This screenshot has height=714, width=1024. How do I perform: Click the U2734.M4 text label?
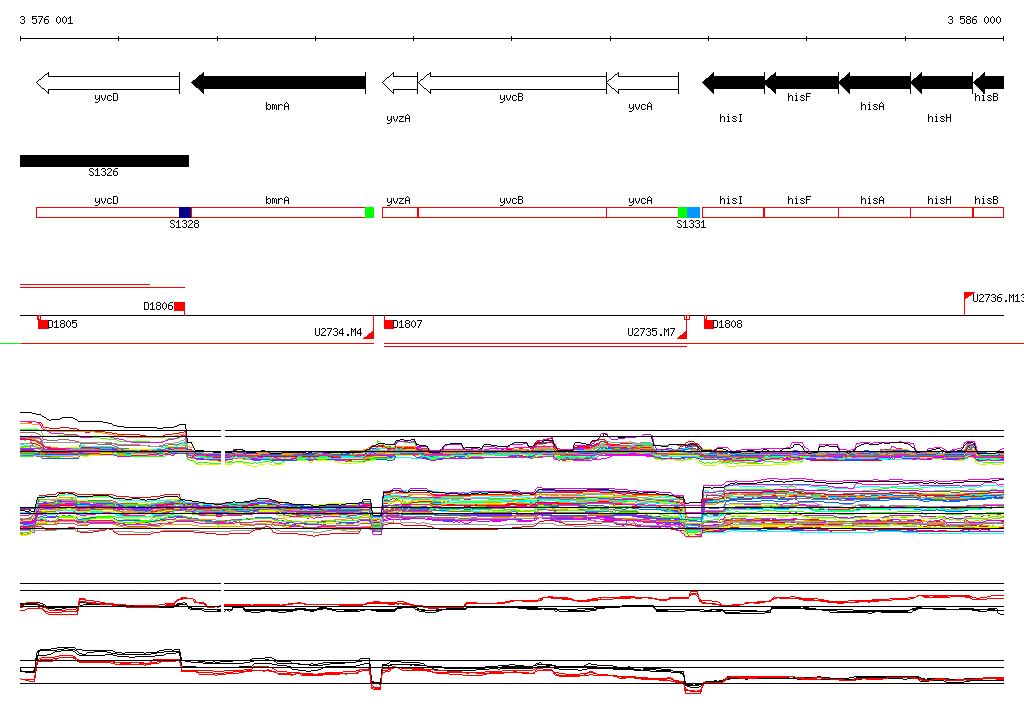(338, 333)
